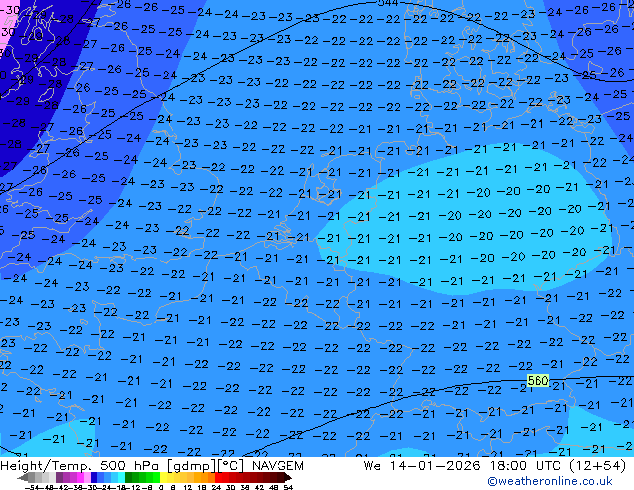This screenshot has height=490, width=634.
Task: Open the weatheronline.co.uk copyright link
Action: [x=550, y=481]
